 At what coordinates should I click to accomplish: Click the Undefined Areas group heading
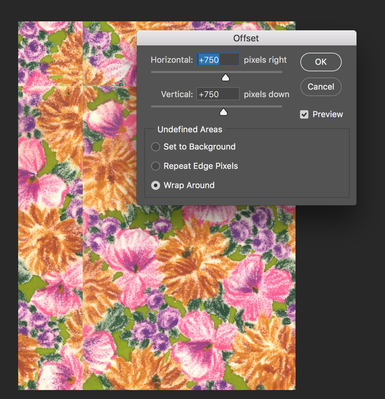coord(190,129)
